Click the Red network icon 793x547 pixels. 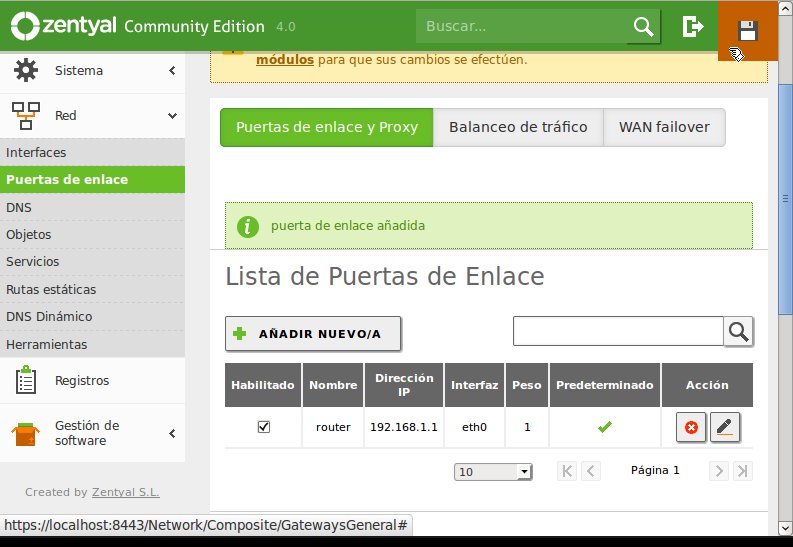coord(25,115)
